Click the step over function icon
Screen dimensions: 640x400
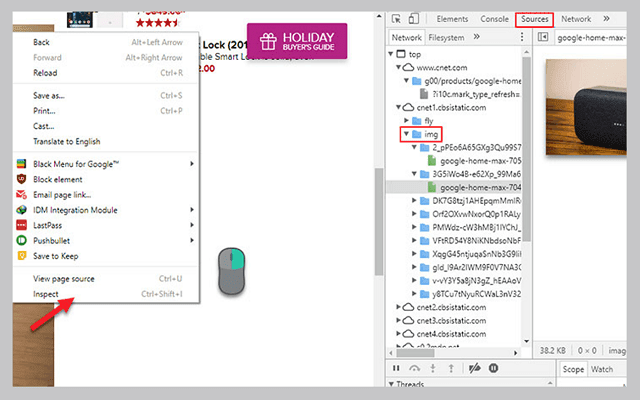coord(414,369)
